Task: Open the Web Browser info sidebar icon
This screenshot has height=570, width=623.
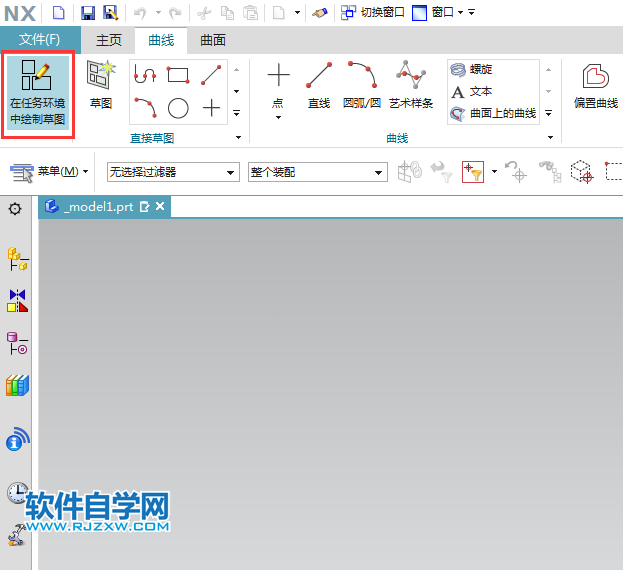Action: tap(18, 439)
